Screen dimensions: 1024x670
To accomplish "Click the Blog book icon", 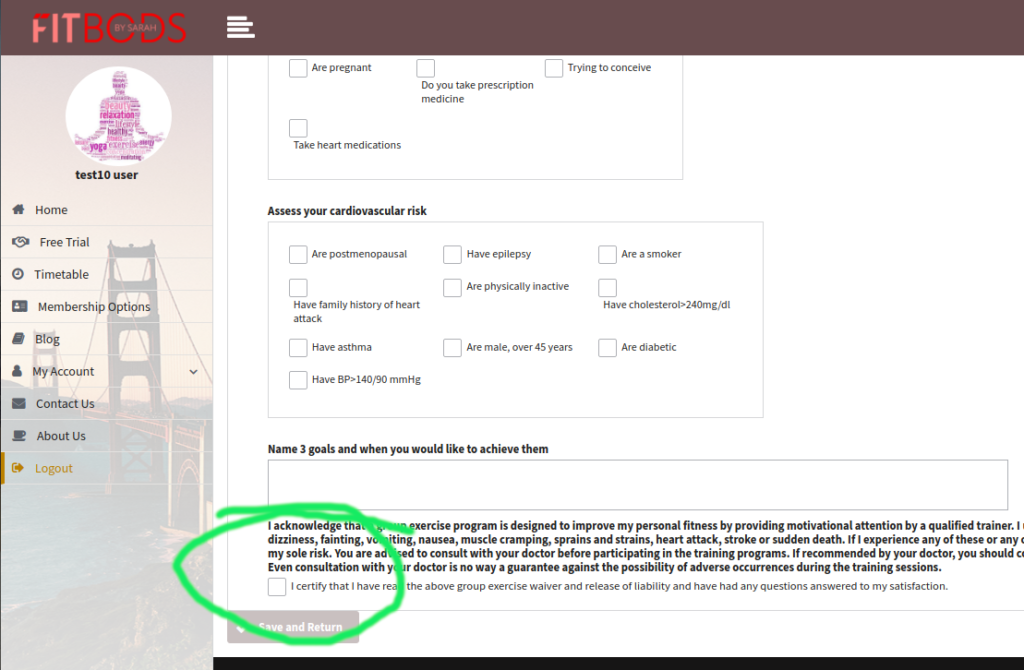I will click(18, 339).
